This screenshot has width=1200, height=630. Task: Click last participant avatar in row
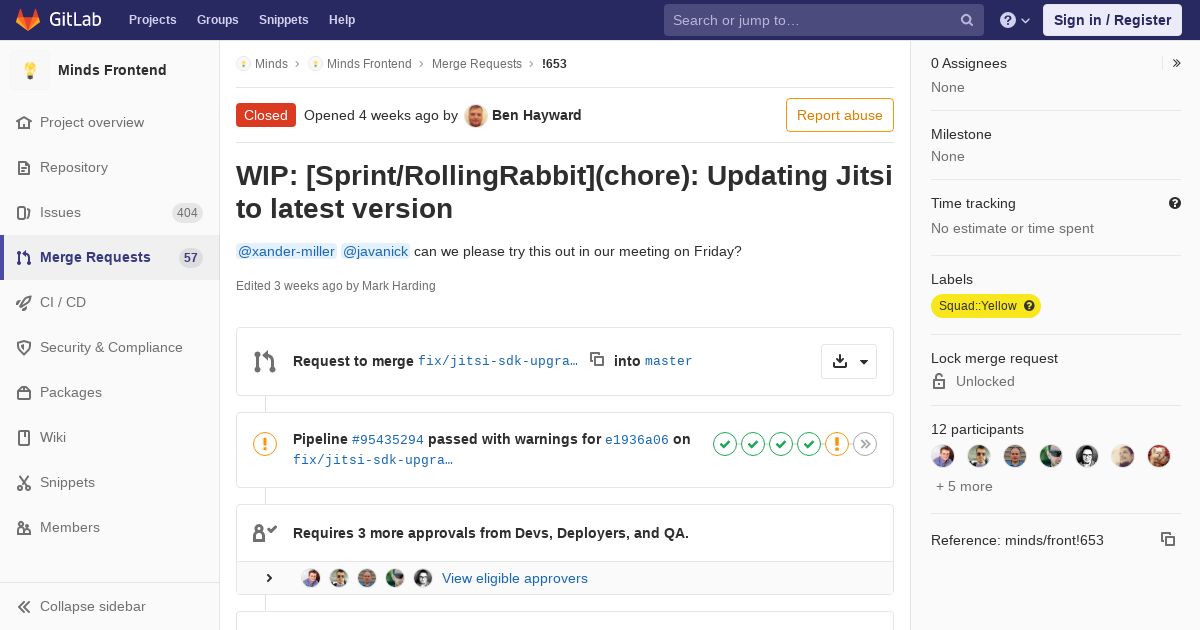click(1159, 456)
